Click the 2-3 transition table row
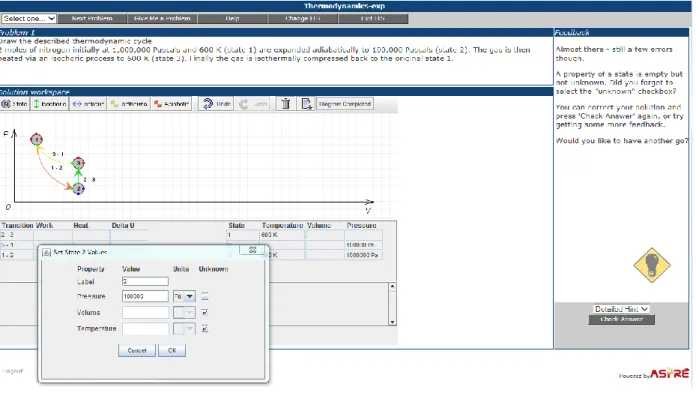The image size is (696, 393). coord(73,235)
